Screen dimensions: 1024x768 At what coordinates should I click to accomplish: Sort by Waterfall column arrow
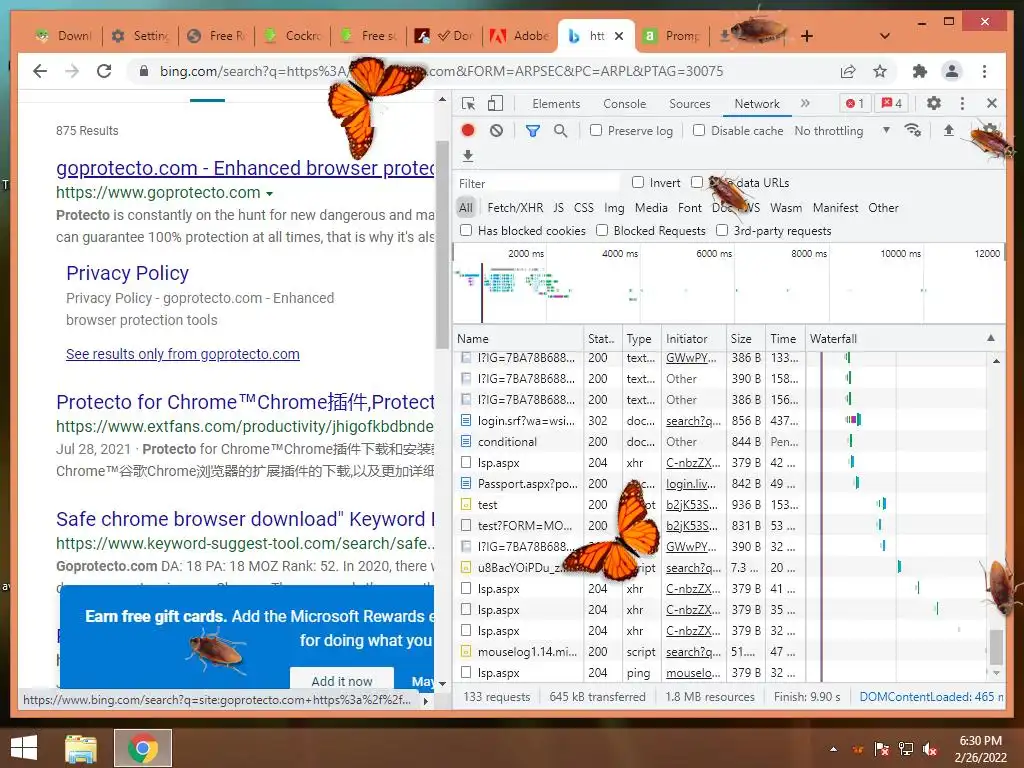tap(991, 338)
